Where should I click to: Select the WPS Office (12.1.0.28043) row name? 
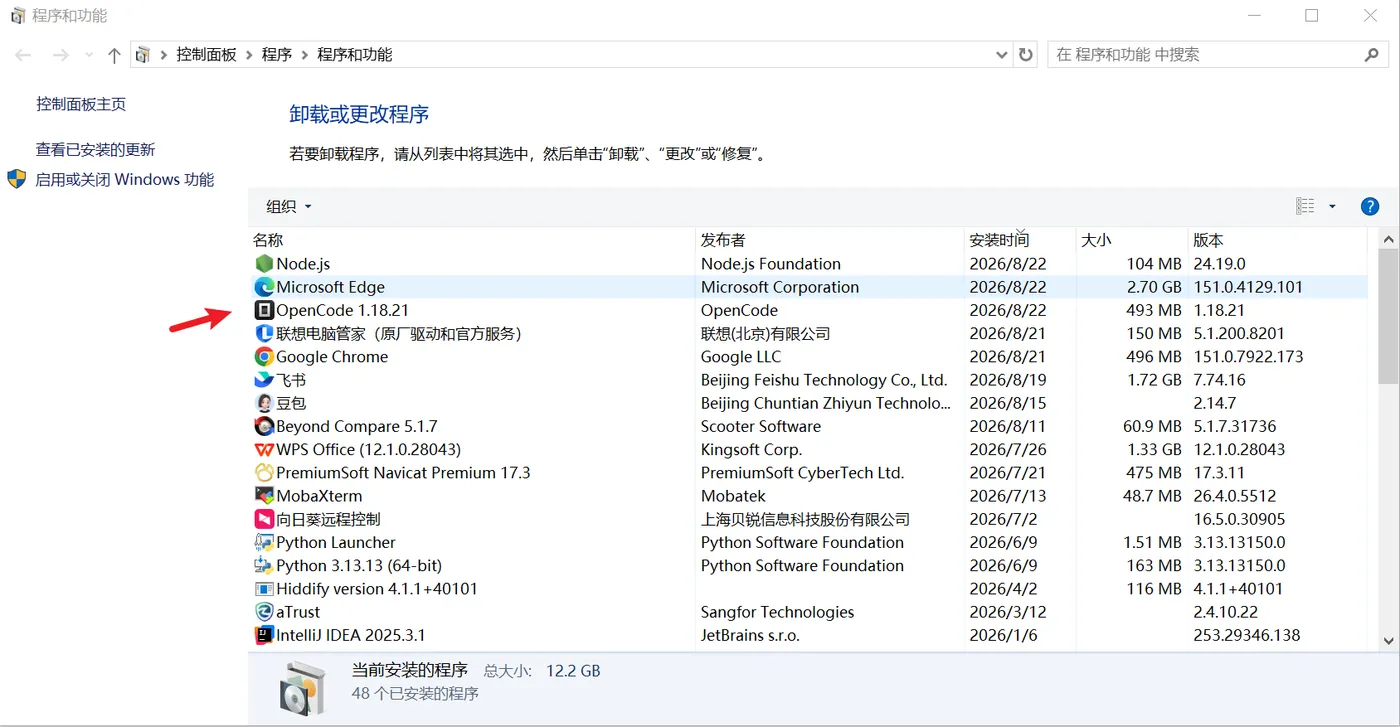[369, 449]
